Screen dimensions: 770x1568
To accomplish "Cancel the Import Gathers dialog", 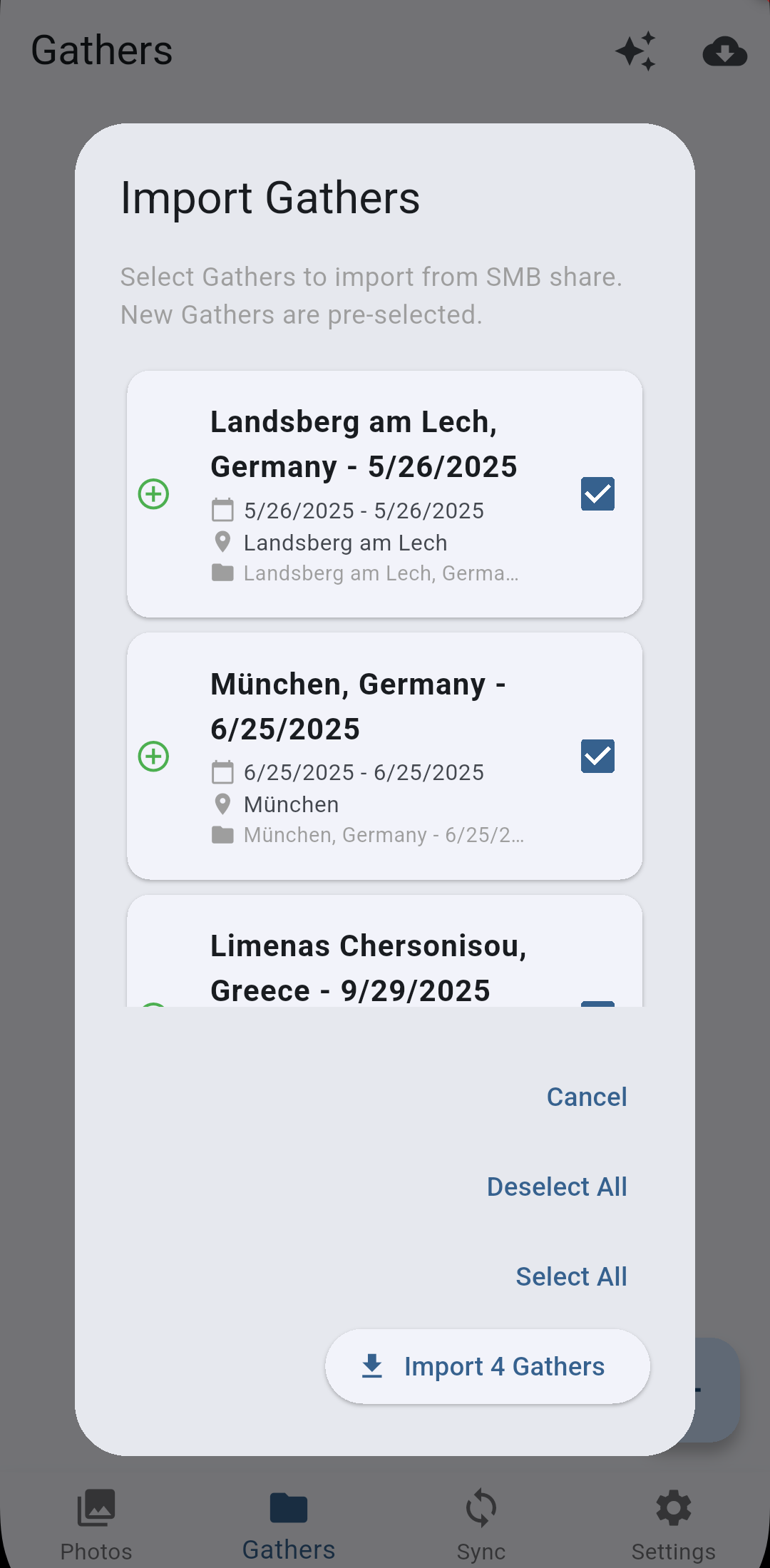I will point(586,1097).
